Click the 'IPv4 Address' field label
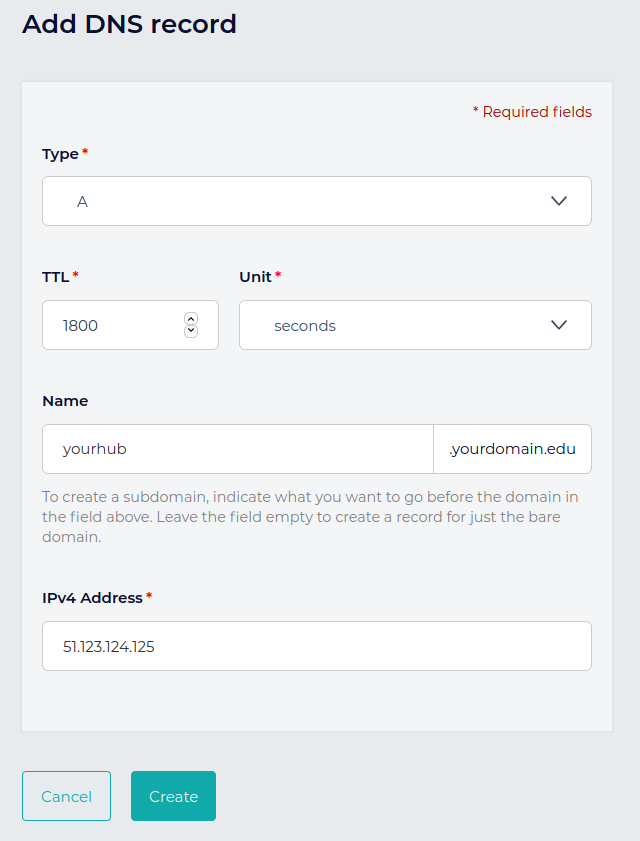This screenshot has width=640, height=841. point(92,598)
